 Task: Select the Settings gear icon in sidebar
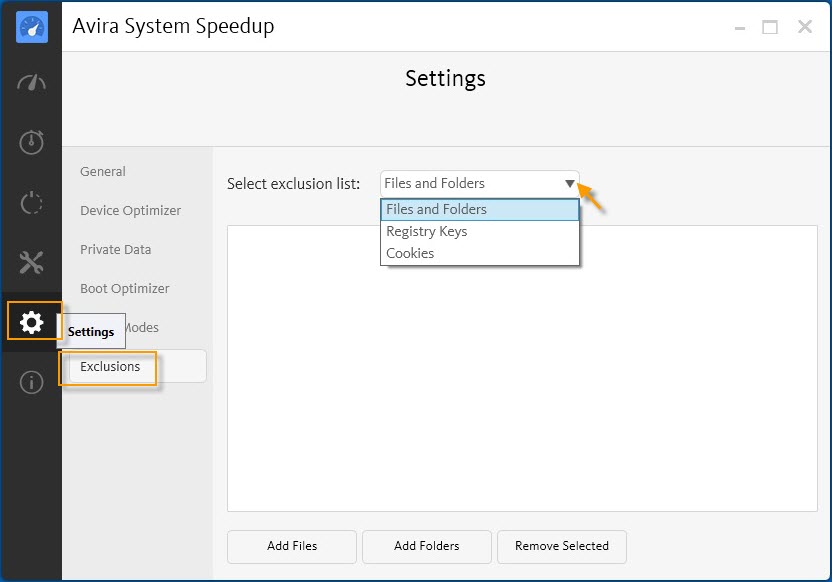click(x=31, y=322)
